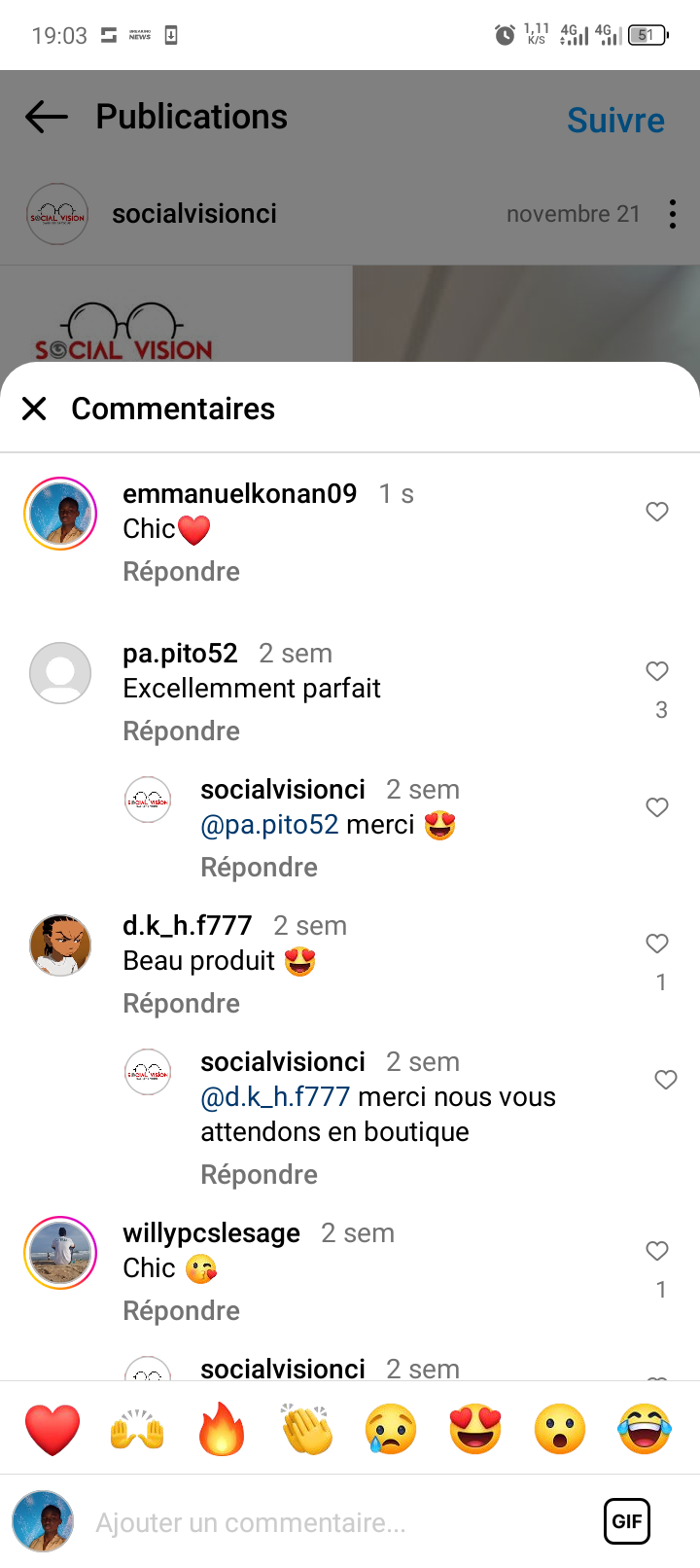Open the GIF picker

627,1521
